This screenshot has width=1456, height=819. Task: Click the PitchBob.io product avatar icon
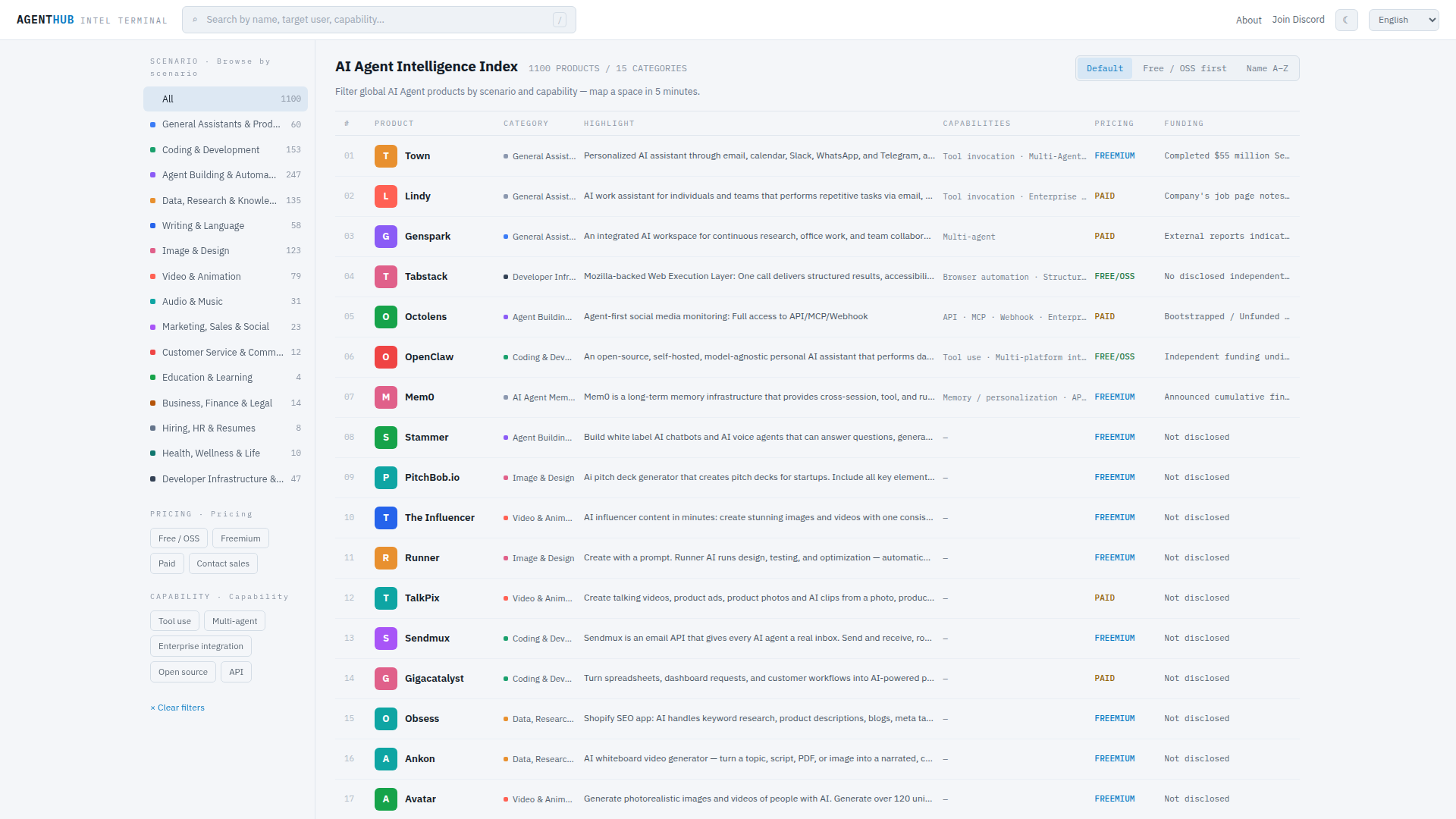click(x=386, y=478)
